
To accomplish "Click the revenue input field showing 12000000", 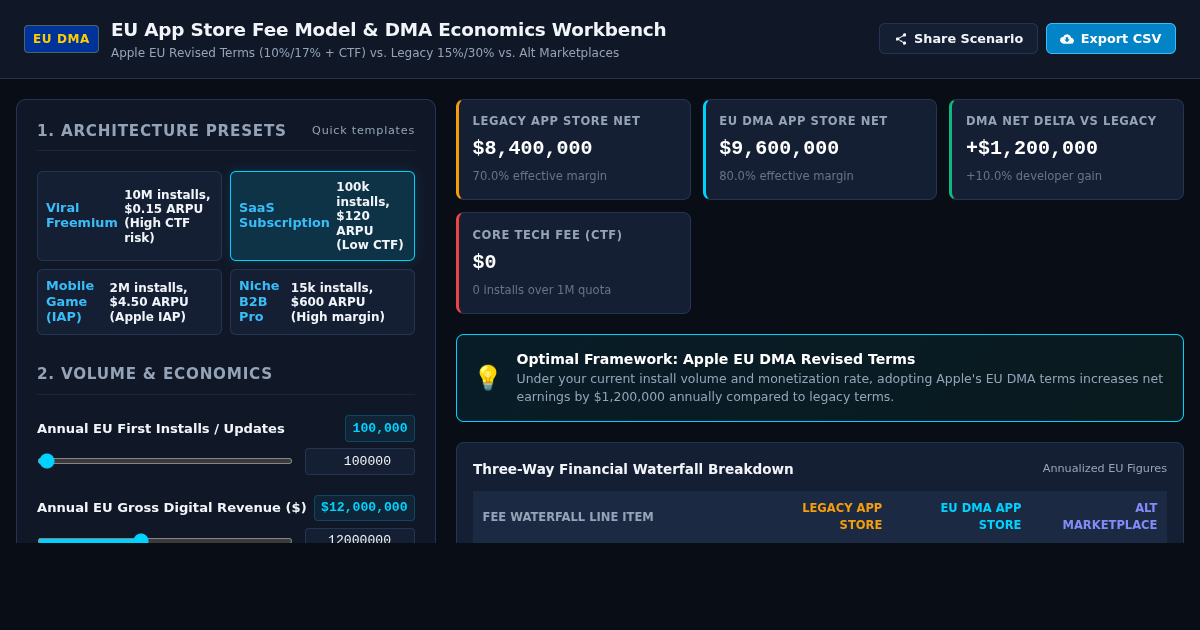I will (x=360, y=537).
